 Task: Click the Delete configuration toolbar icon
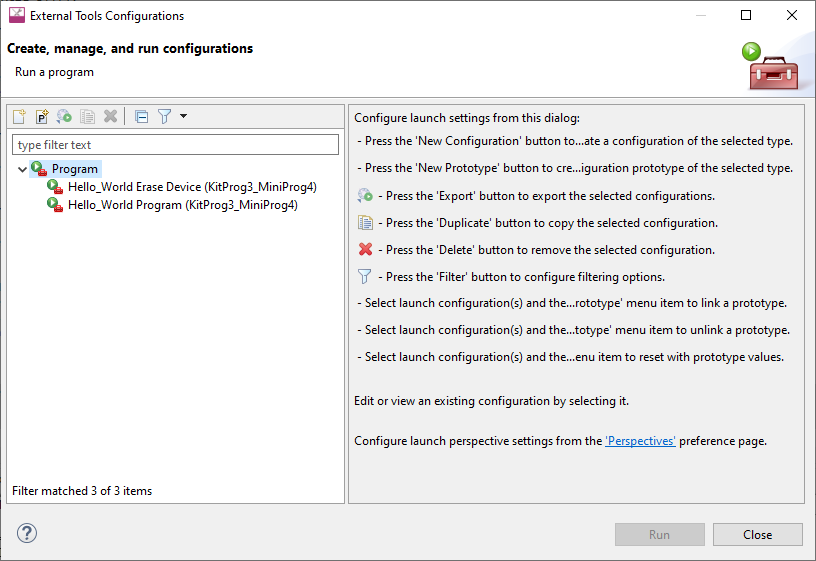[110, 116]
